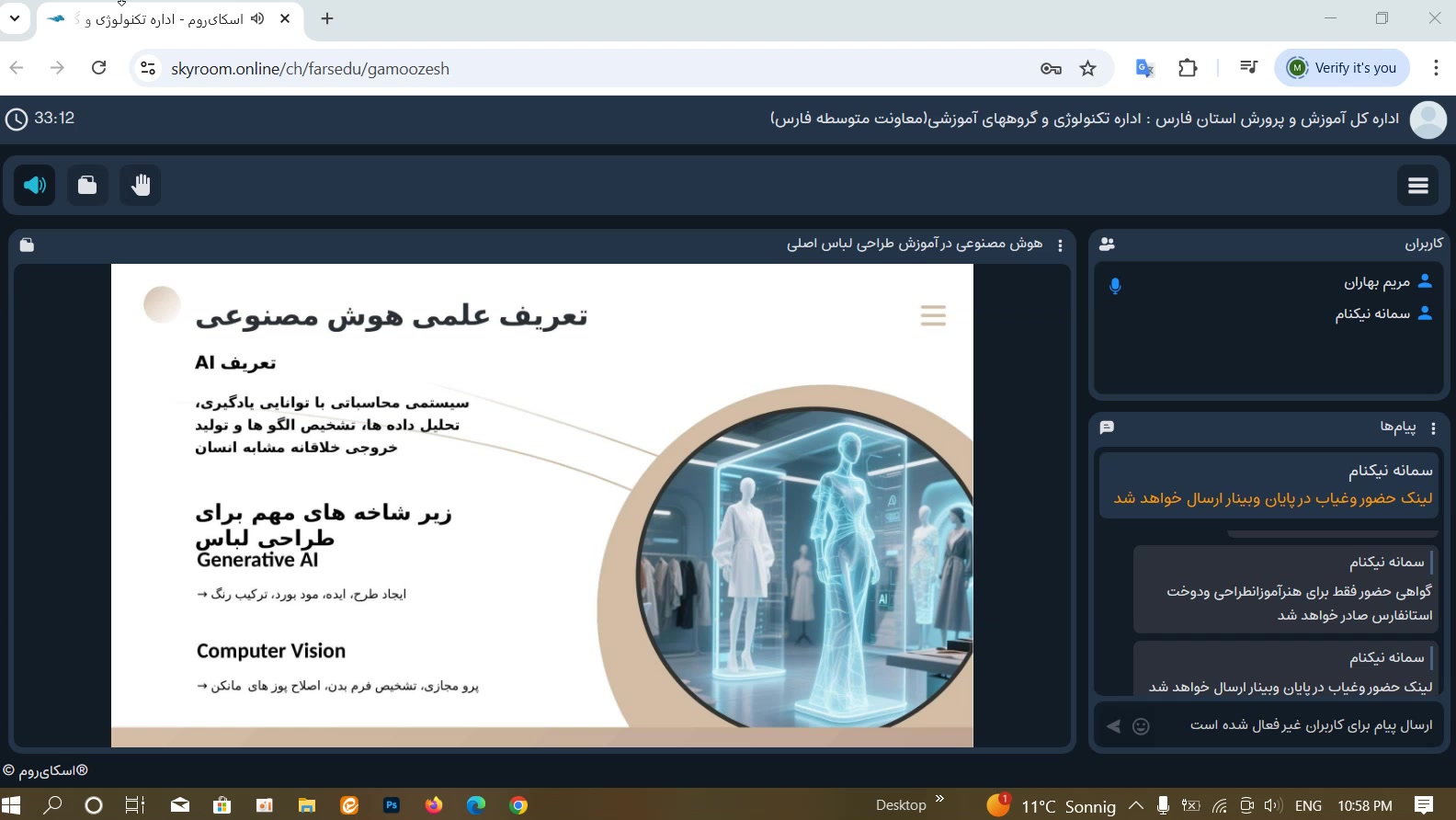
Task: Bookmark this page with star icon
Action: pyautogui.click(x=1088, y=69)
